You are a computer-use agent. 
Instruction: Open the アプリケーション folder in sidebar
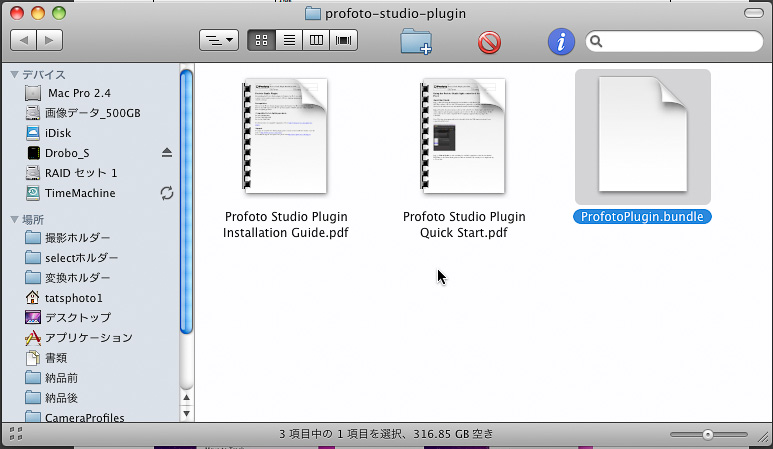coord(88,338)
